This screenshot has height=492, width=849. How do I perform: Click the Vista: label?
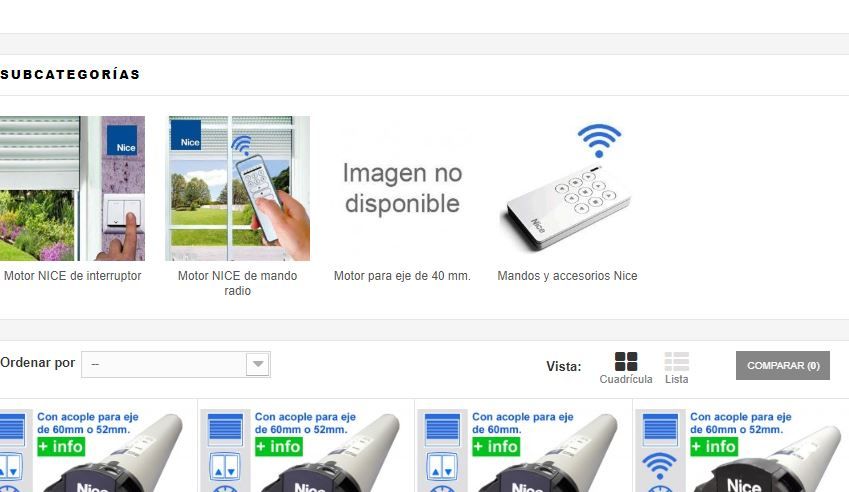click(564, 366)
